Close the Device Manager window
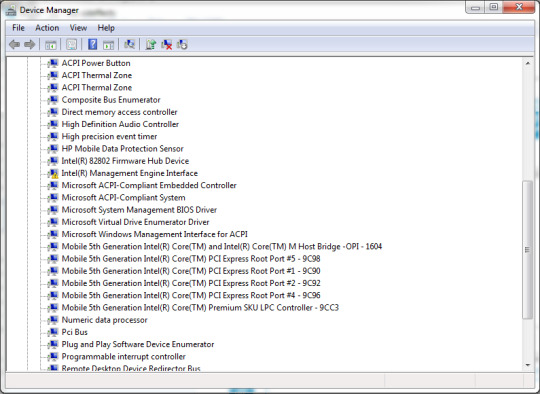The width and height of the screenshot is (540, 394). [x=519, y=7]
